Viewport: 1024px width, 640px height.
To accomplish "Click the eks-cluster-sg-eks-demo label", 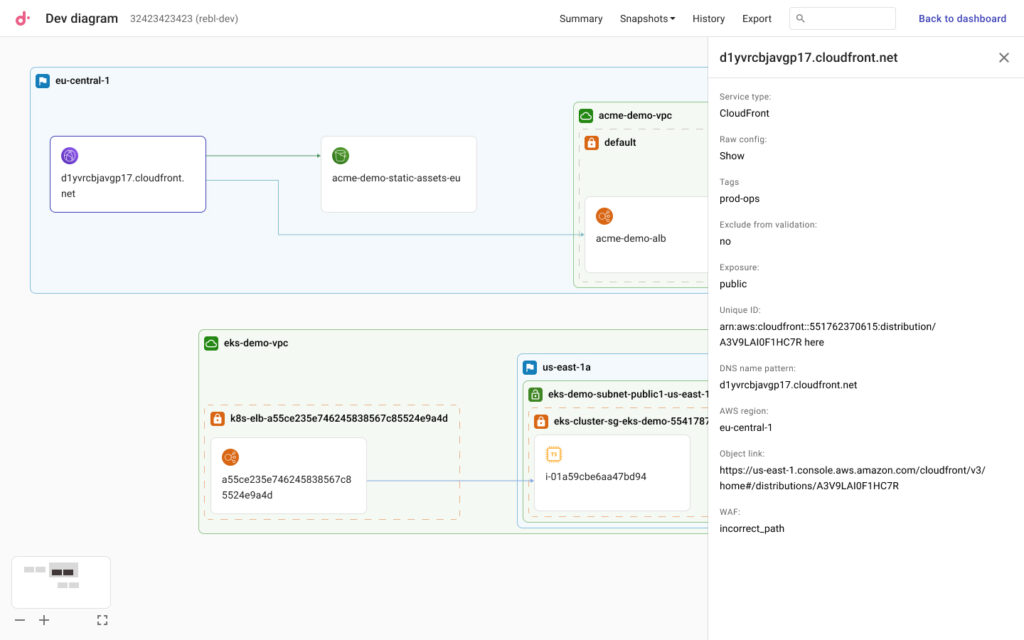I will [x=631, y=421].
